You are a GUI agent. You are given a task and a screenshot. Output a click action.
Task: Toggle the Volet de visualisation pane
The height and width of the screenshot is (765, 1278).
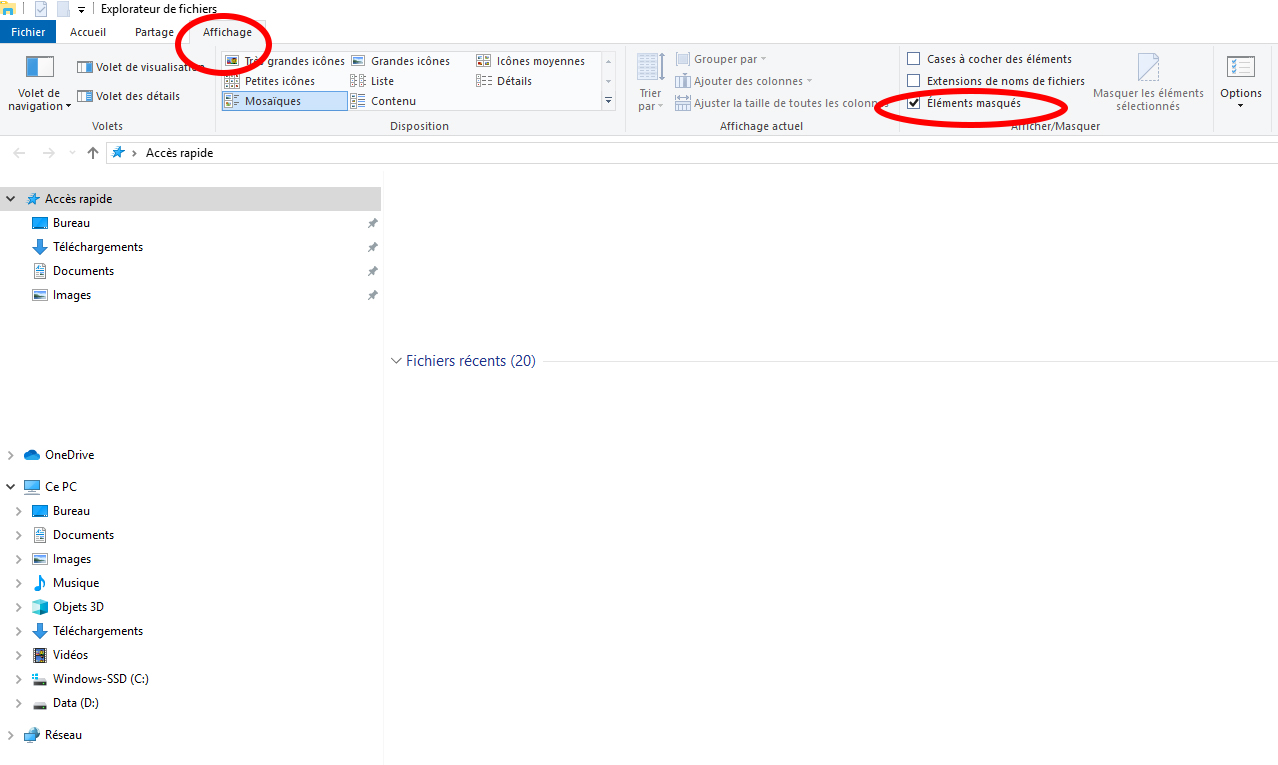point(139,67)
